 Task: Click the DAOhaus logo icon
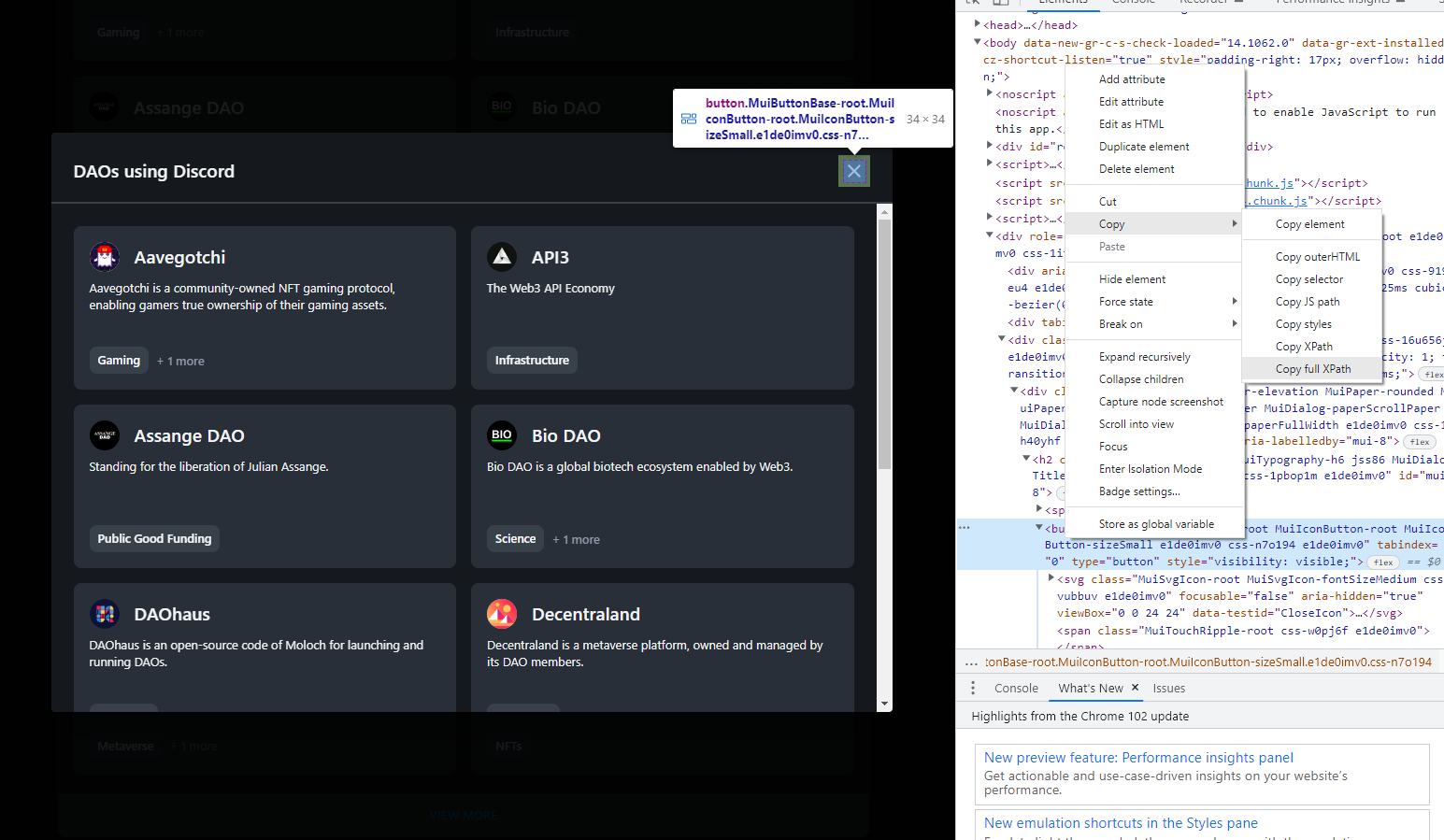pyautogui.click(x=105, y=614)
